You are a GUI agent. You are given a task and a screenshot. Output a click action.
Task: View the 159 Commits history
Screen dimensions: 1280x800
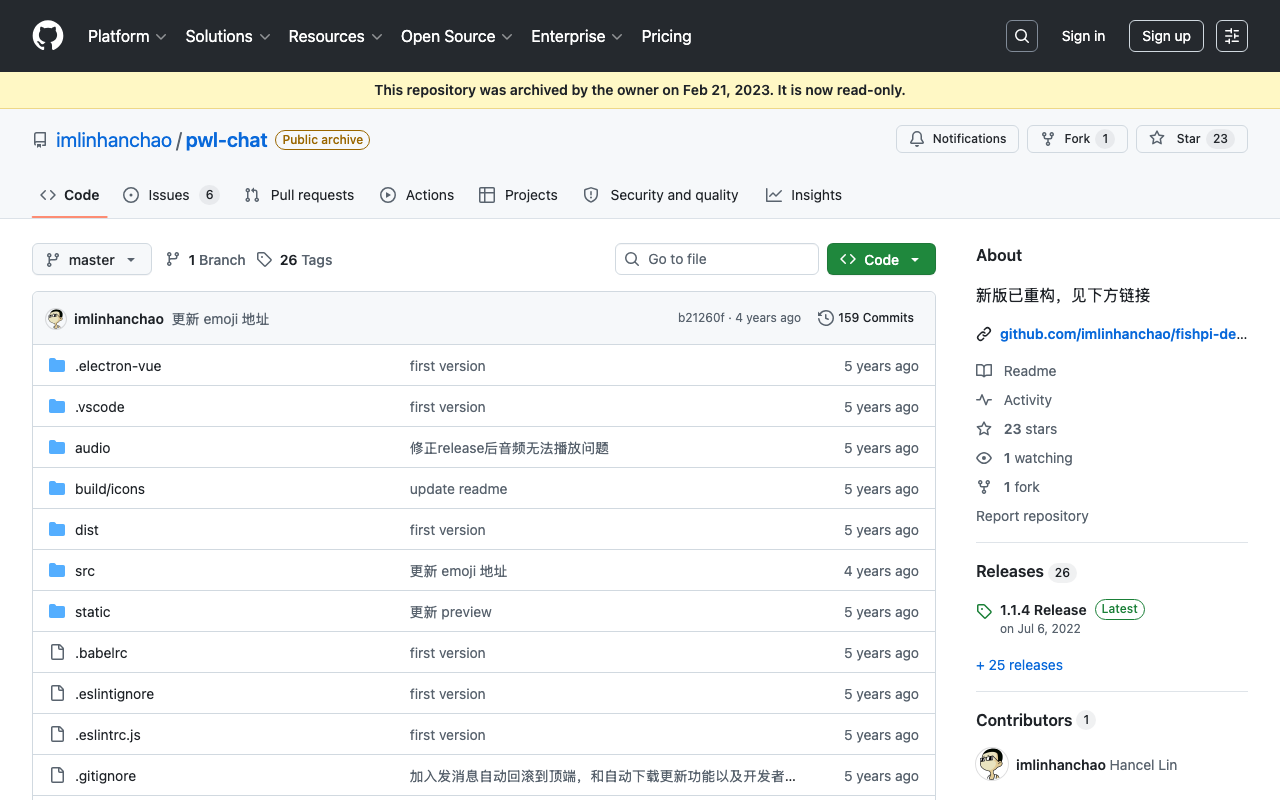pyautogui.click(x=866, y=318)
